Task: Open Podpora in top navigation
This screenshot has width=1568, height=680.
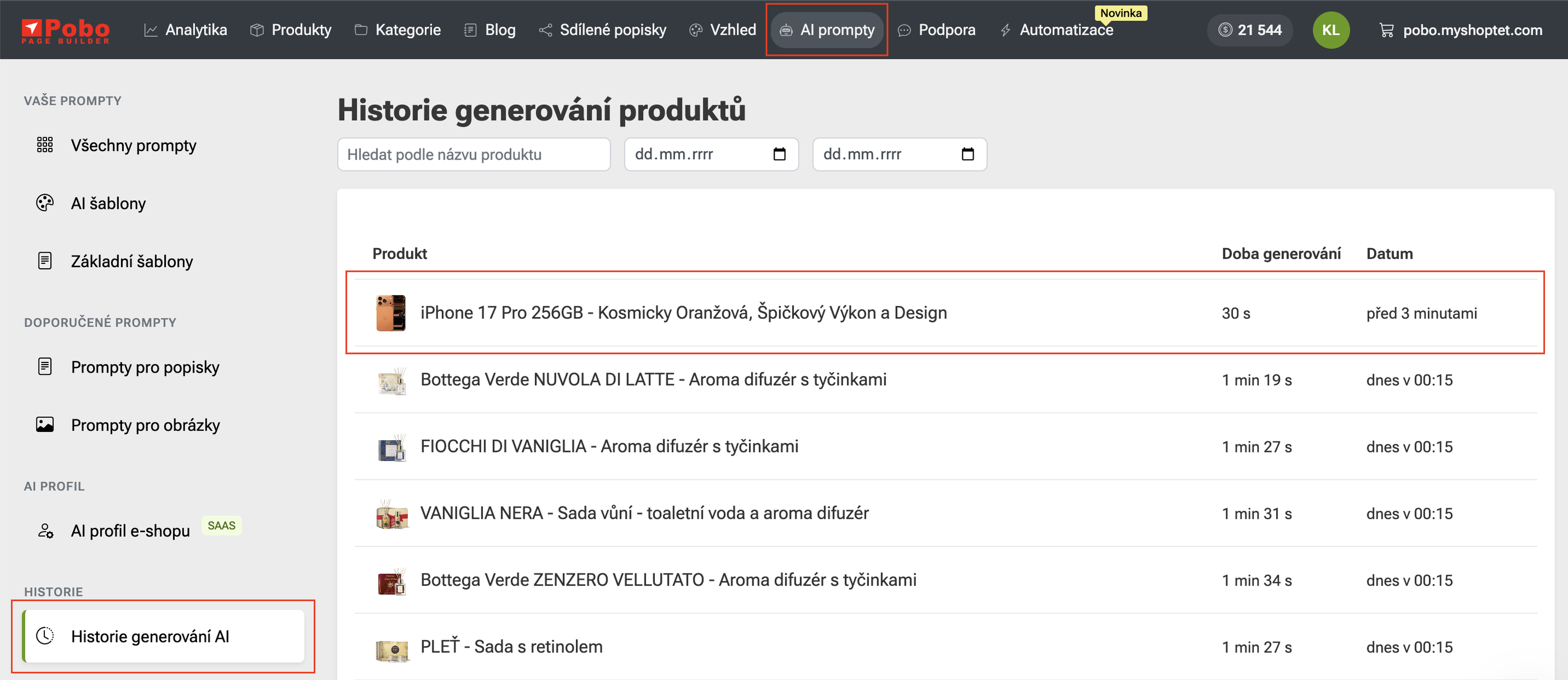Action: click(936, 30)
